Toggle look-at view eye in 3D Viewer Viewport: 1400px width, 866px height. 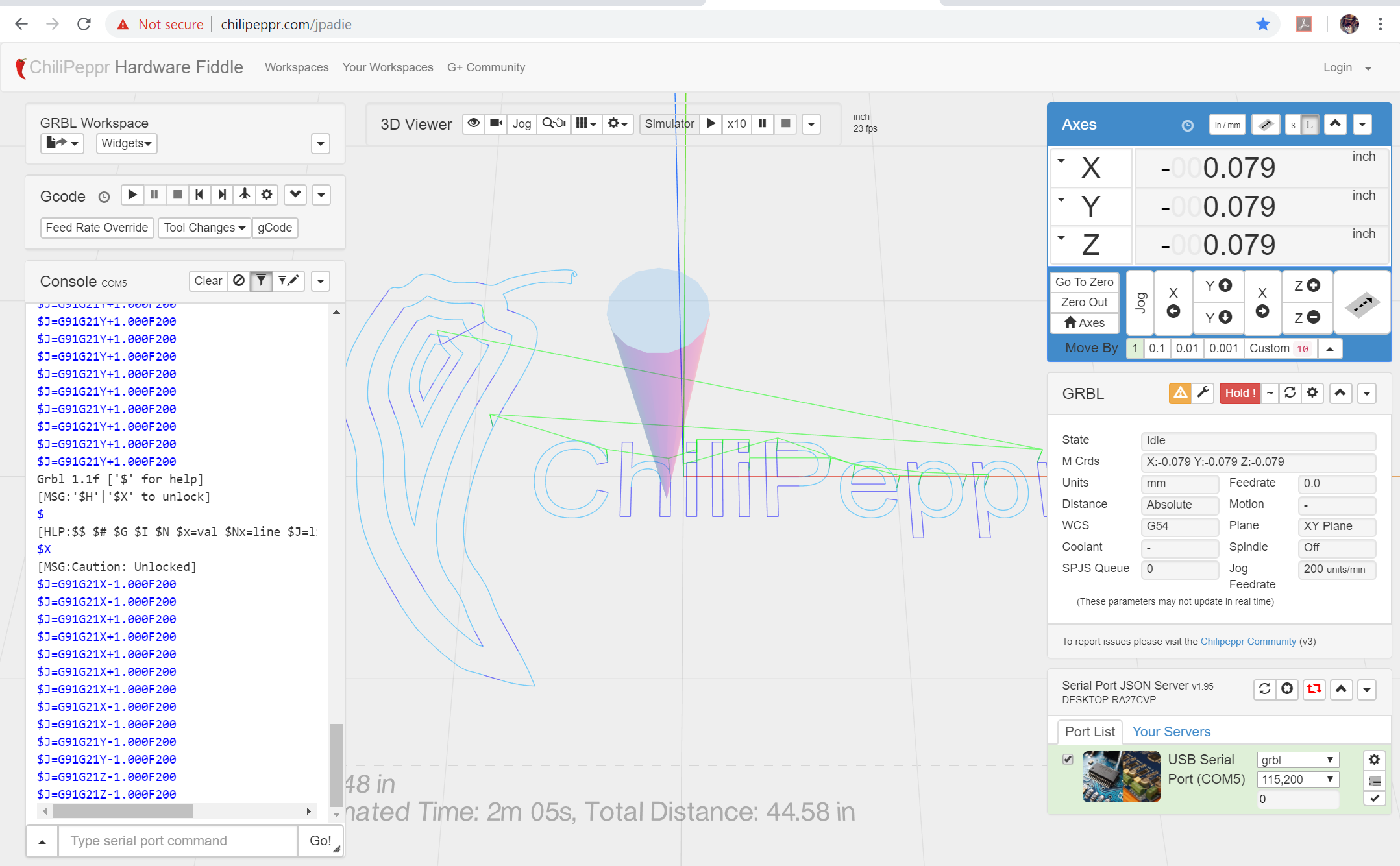coord(474,123)
